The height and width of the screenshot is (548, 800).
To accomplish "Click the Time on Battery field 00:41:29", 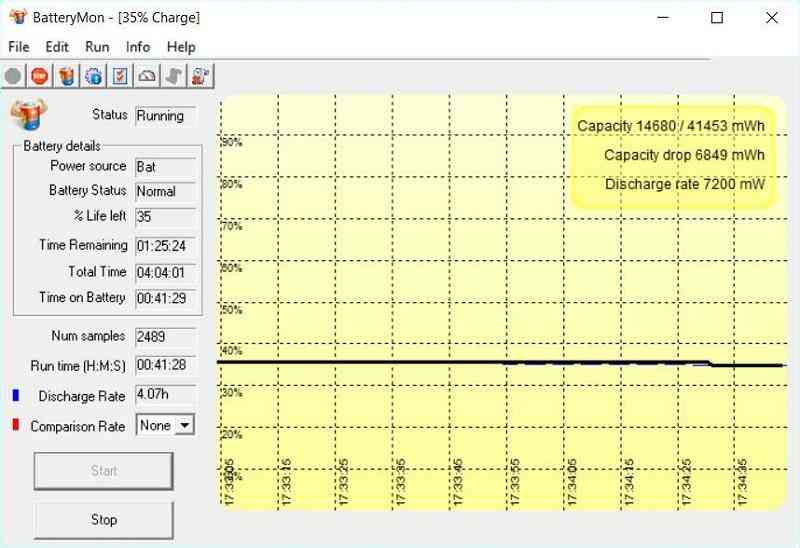I will [165, 298].
